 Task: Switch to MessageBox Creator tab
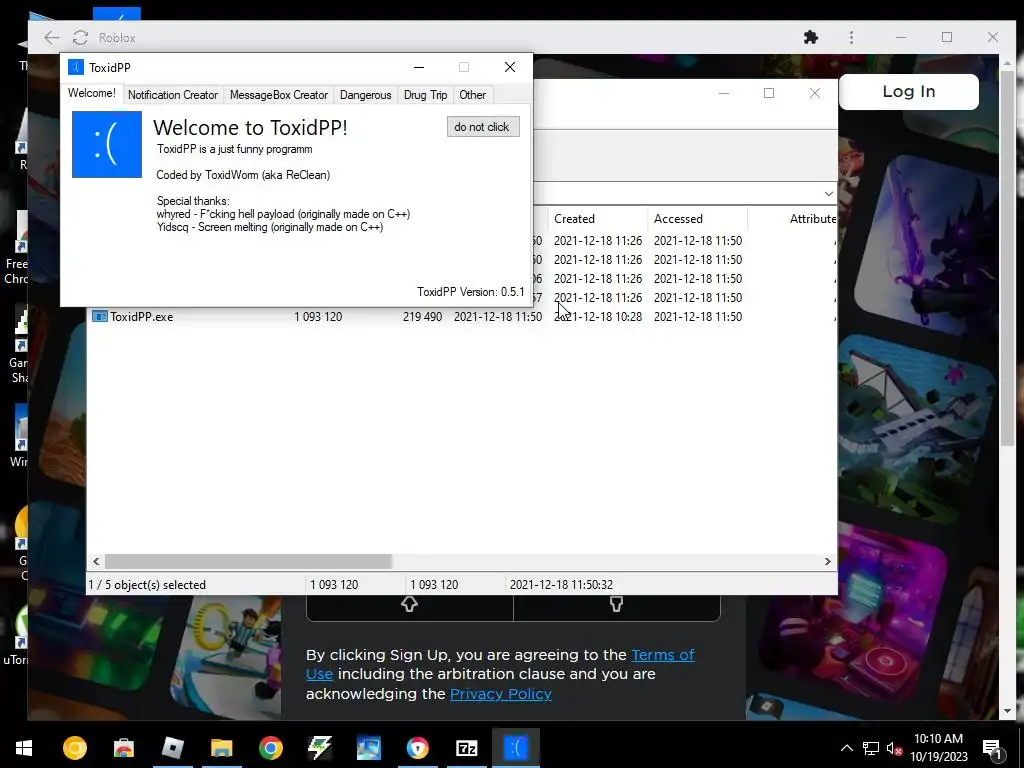pyautogui.click(x=279, y=95)
